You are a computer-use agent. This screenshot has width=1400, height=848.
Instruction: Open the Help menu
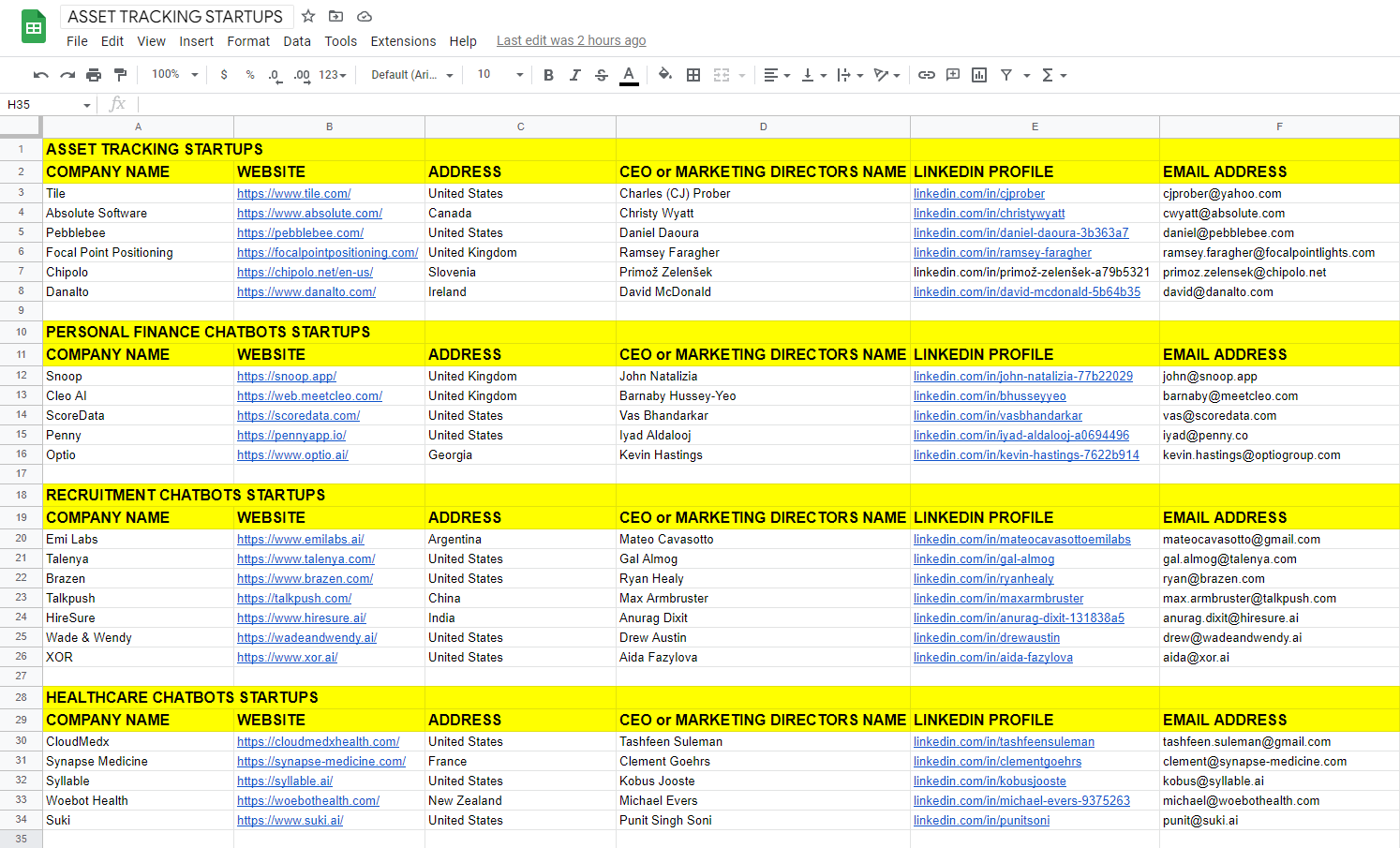[x=463, y=41]
